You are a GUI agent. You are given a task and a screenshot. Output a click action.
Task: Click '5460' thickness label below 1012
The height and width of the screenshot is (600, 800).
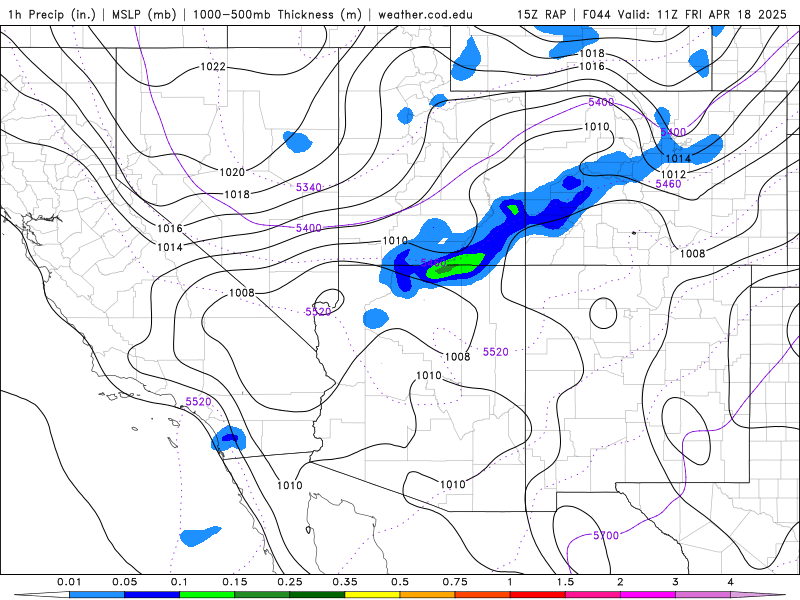[x=668, y=184]
